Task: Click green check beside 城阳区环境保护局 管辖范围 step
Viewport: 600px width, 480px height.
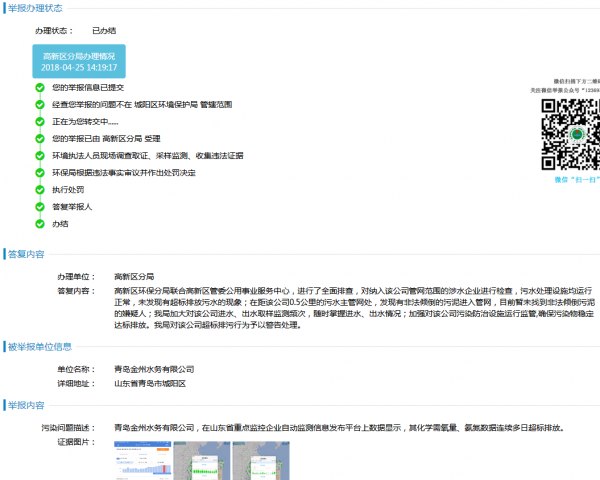Action: pos(40,104)
